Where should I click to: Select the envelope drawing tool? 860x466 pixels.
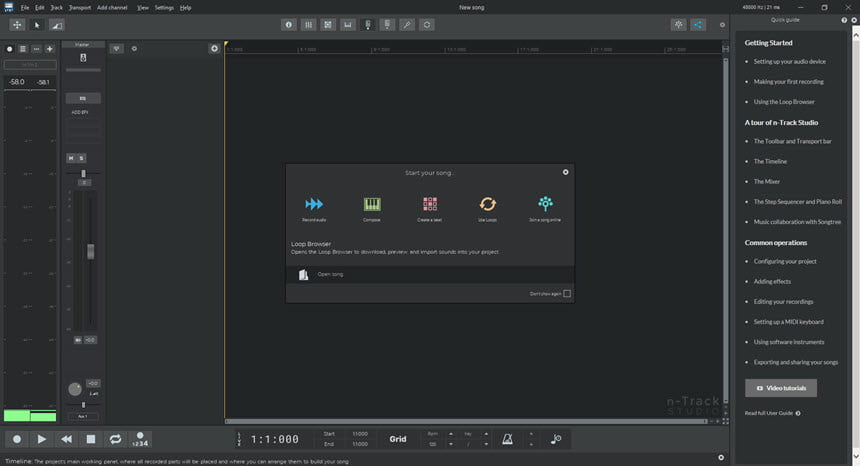click(56, 25)
